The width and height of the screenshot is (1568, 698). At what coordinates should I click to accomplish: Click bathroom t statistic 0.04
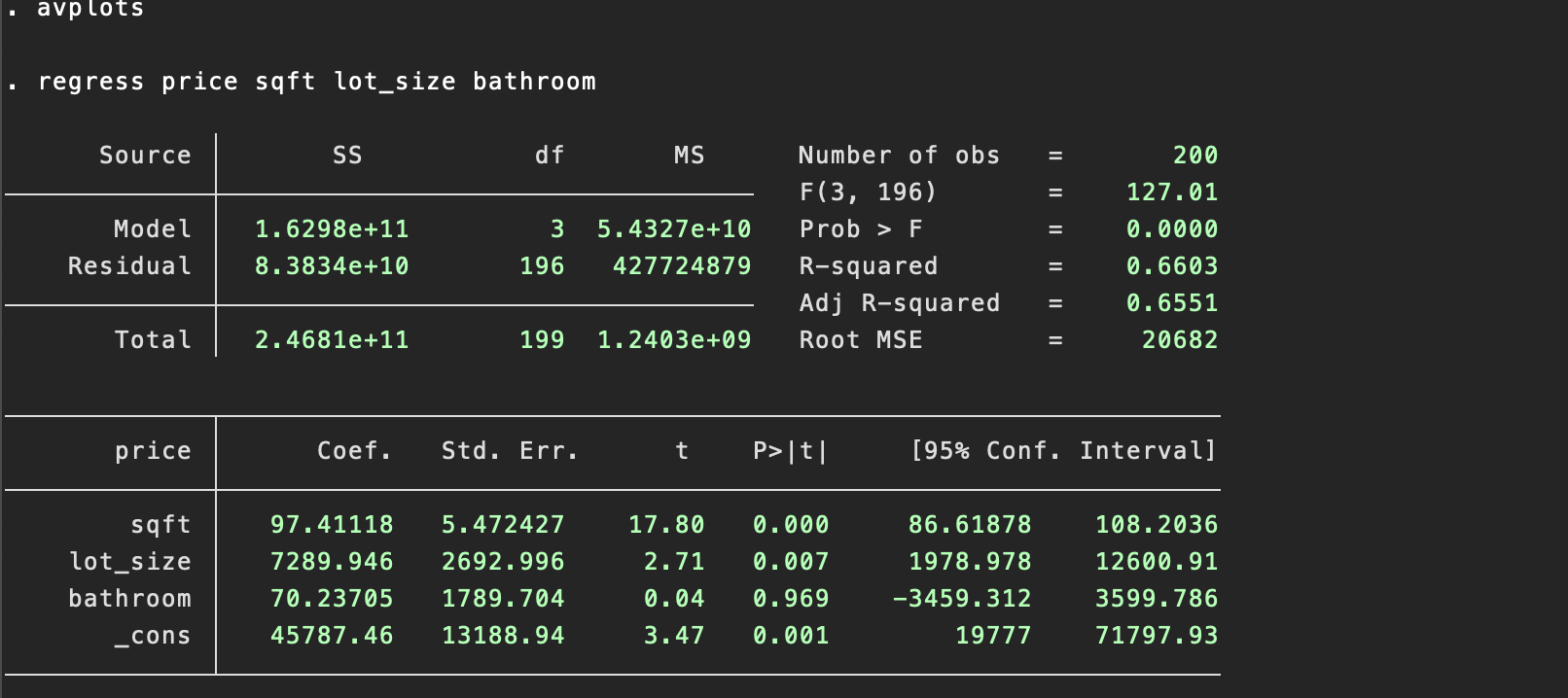674,599
